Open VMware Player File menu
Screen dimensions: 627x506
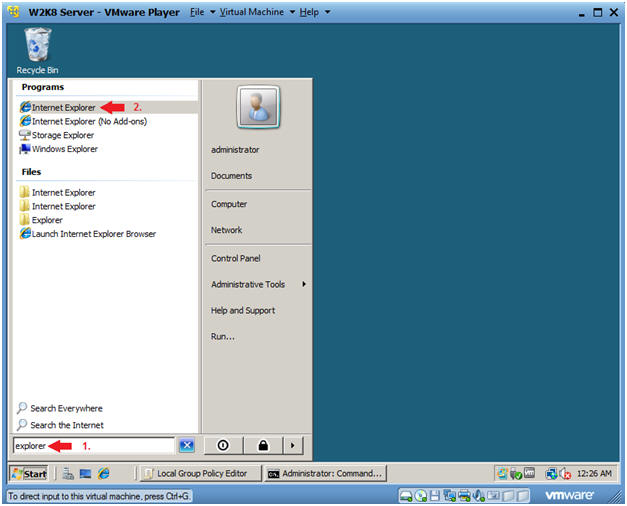202,12
